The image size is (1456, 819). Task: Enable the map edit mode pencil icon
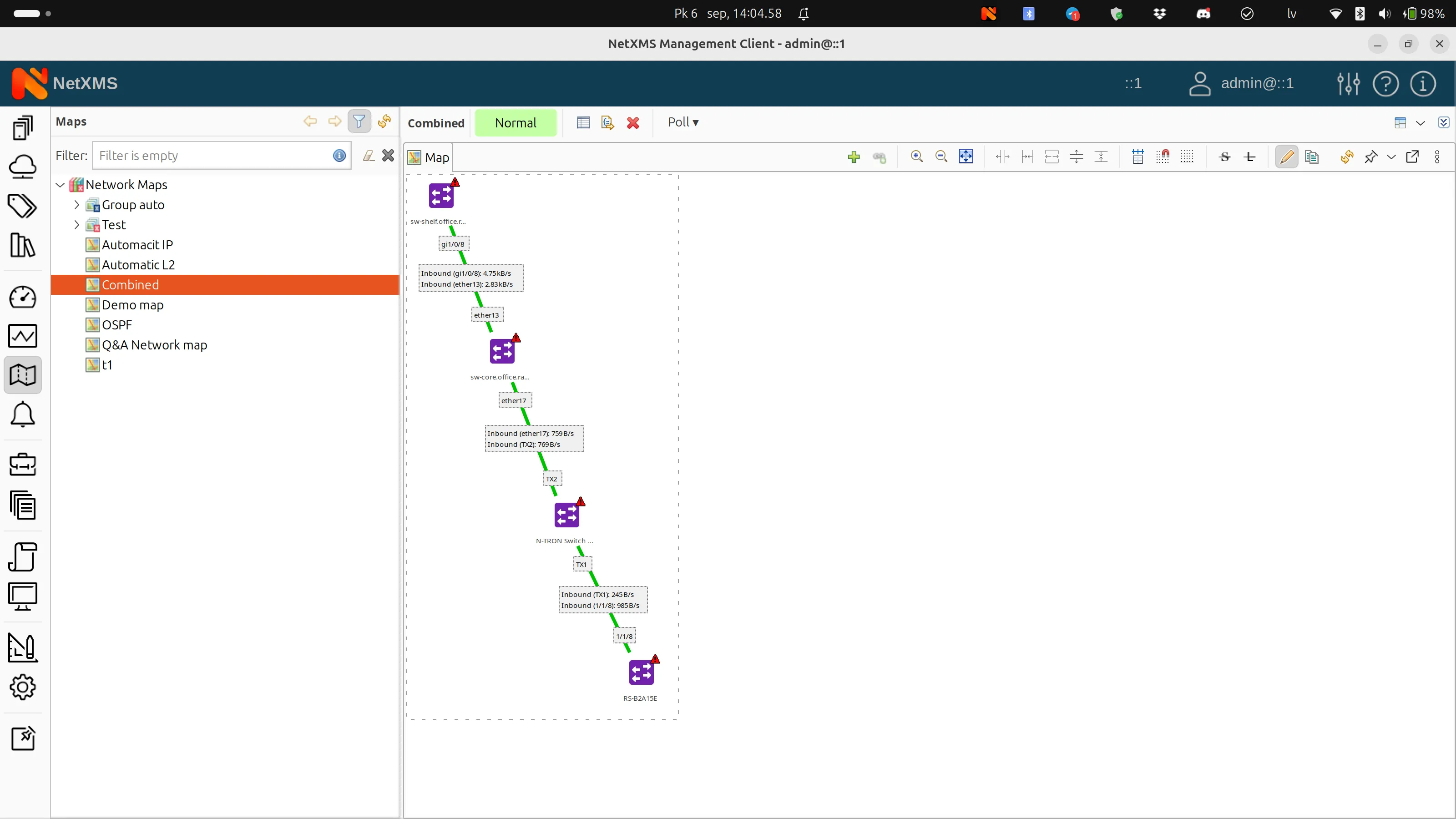pyautogui.click(x=1286, y=157)
